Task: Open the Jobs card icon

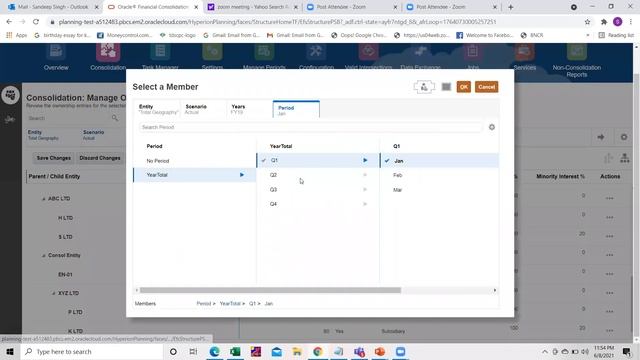Action: [x=473, y=52]
